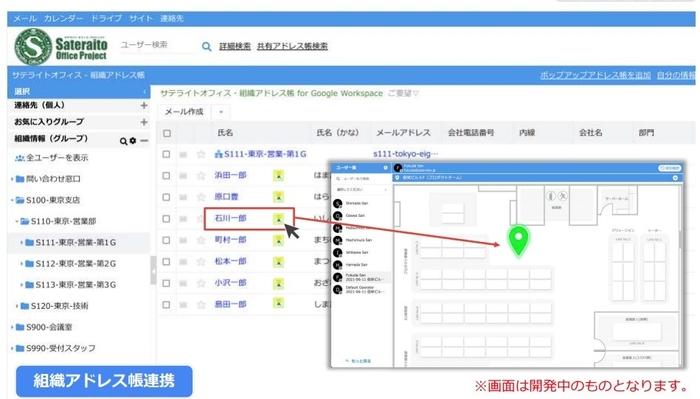The image size is (700, 399).
Task: Expand the S120-東京-技術 tree node
Action: [x=17, y=306]
